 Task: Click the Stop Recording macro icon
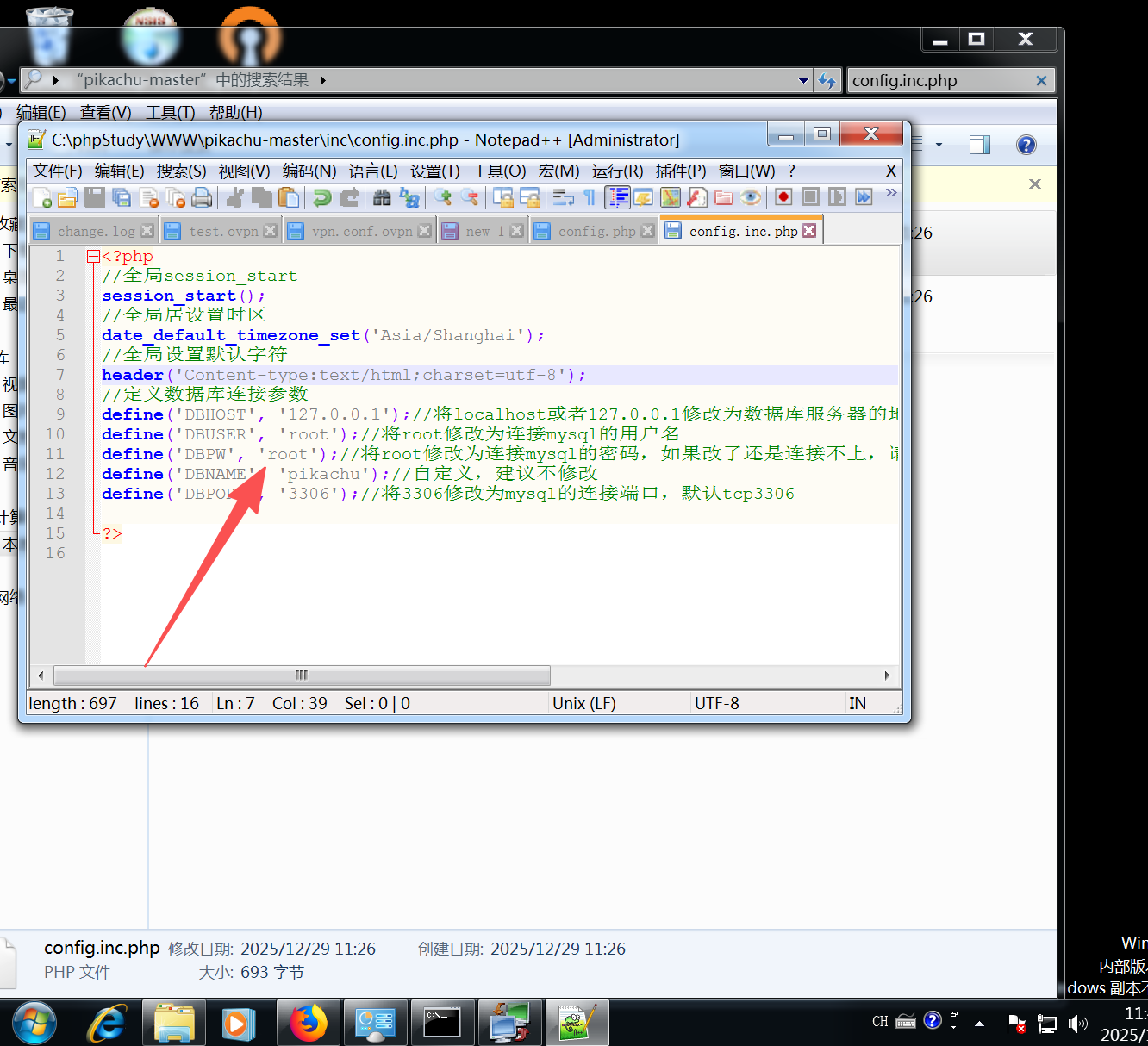tap(810, 197)
